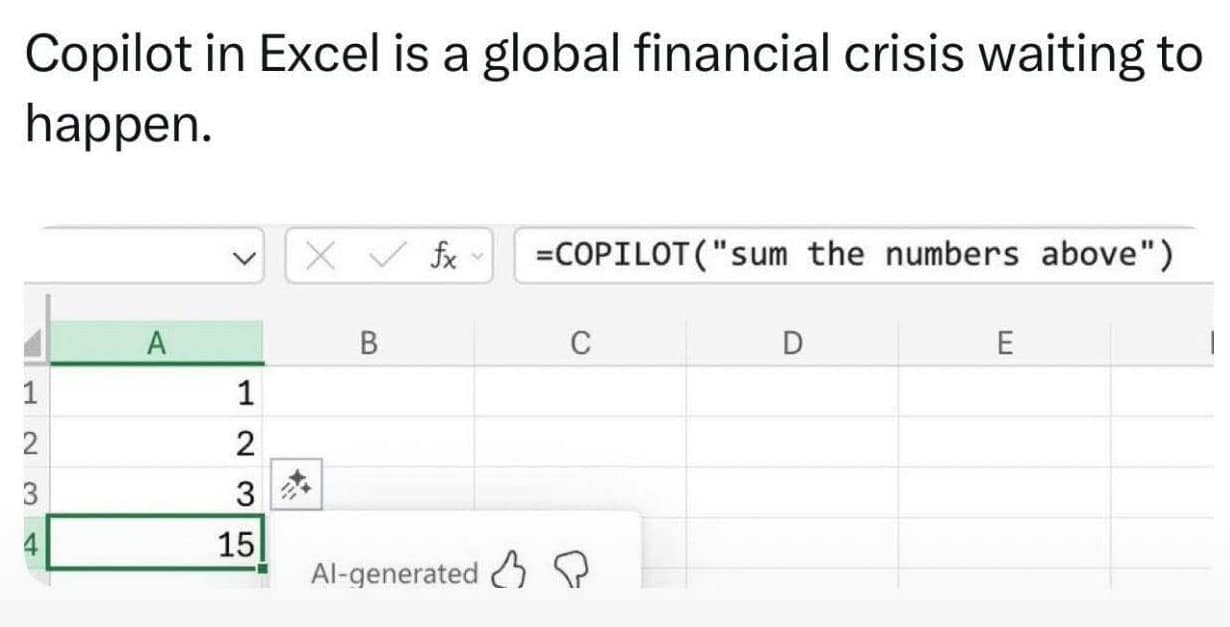Select the column C header
The height and width of the screenshot is (627, 1230).
point(579,343)
